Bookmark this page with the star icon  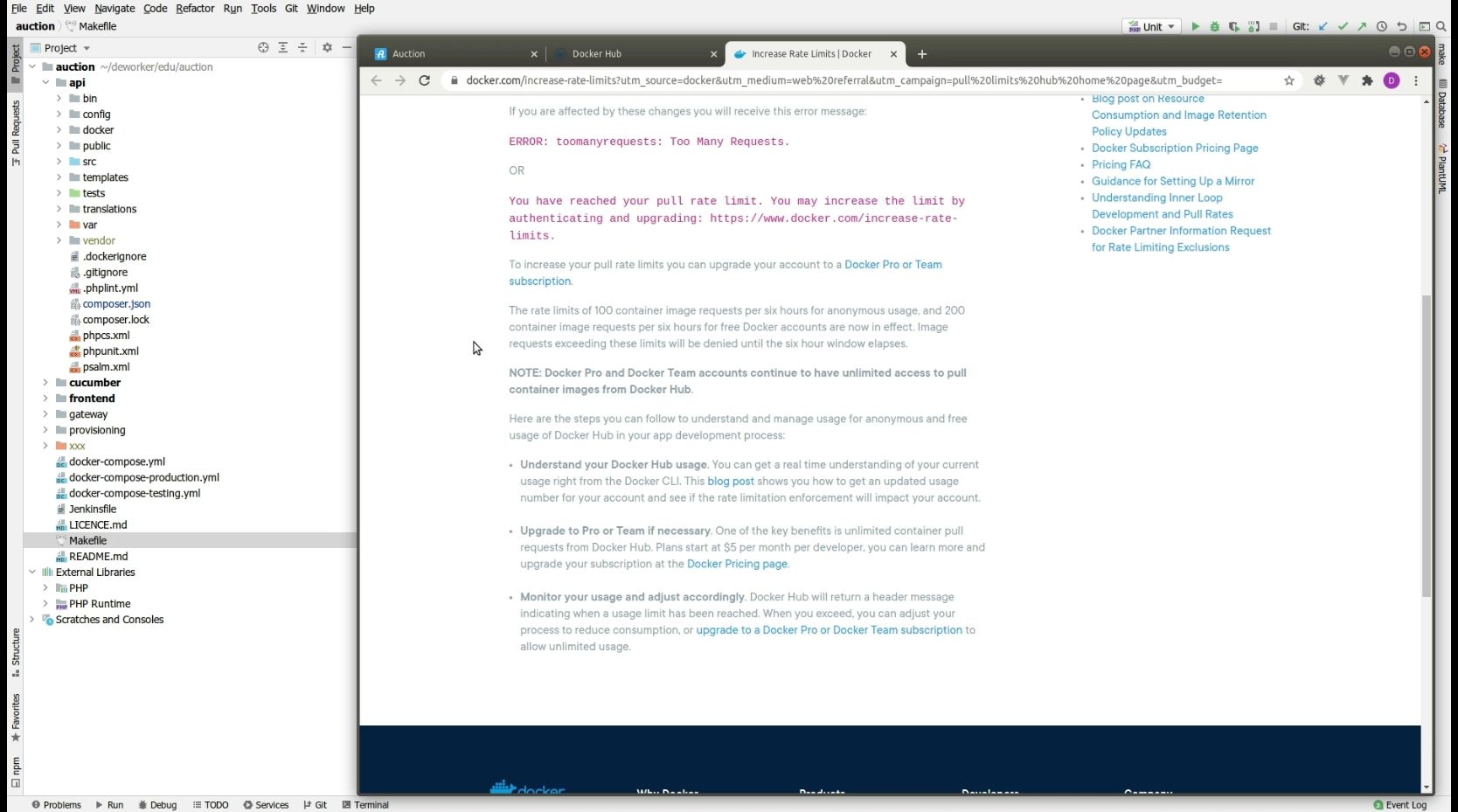tap(1289, 80)
